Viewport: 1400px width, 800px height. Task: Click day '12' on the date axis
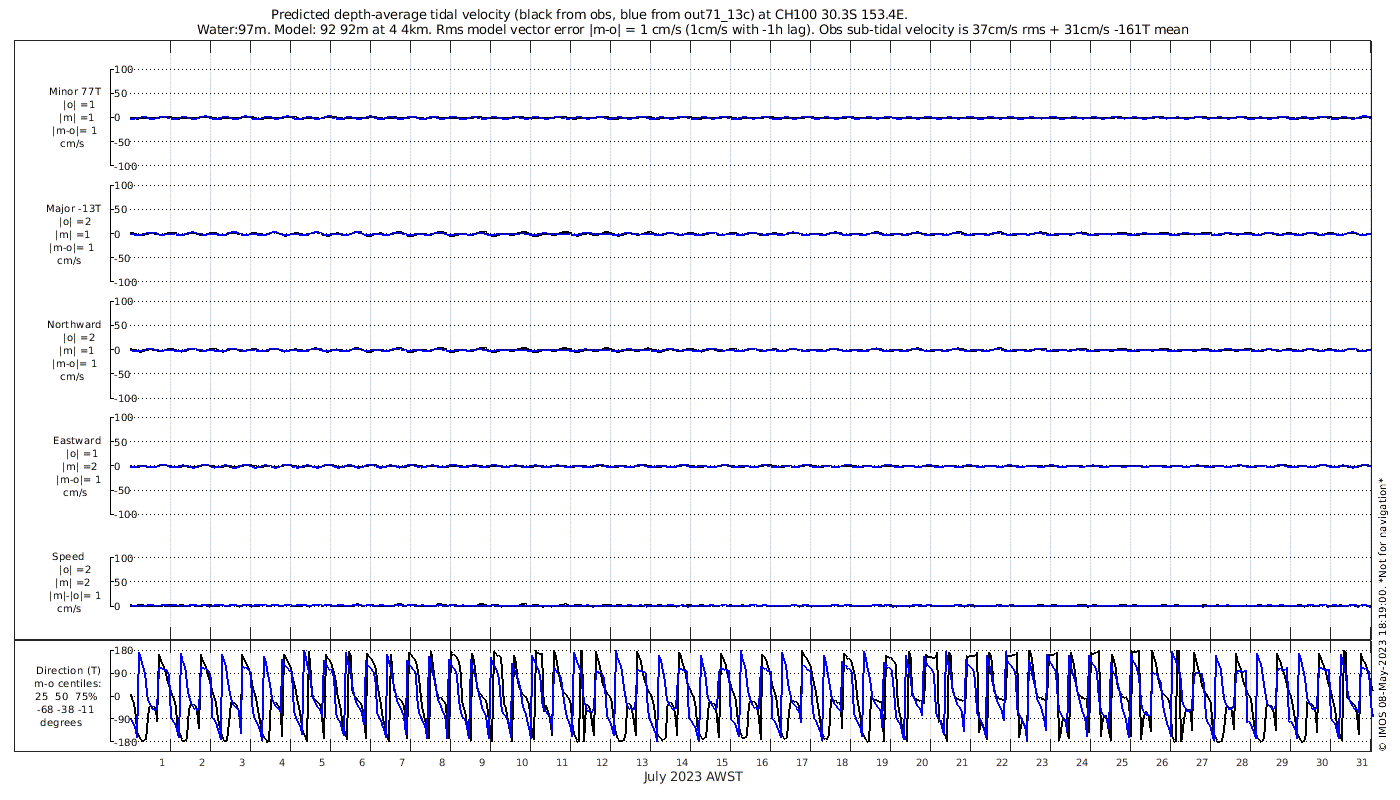pos(602,762)
